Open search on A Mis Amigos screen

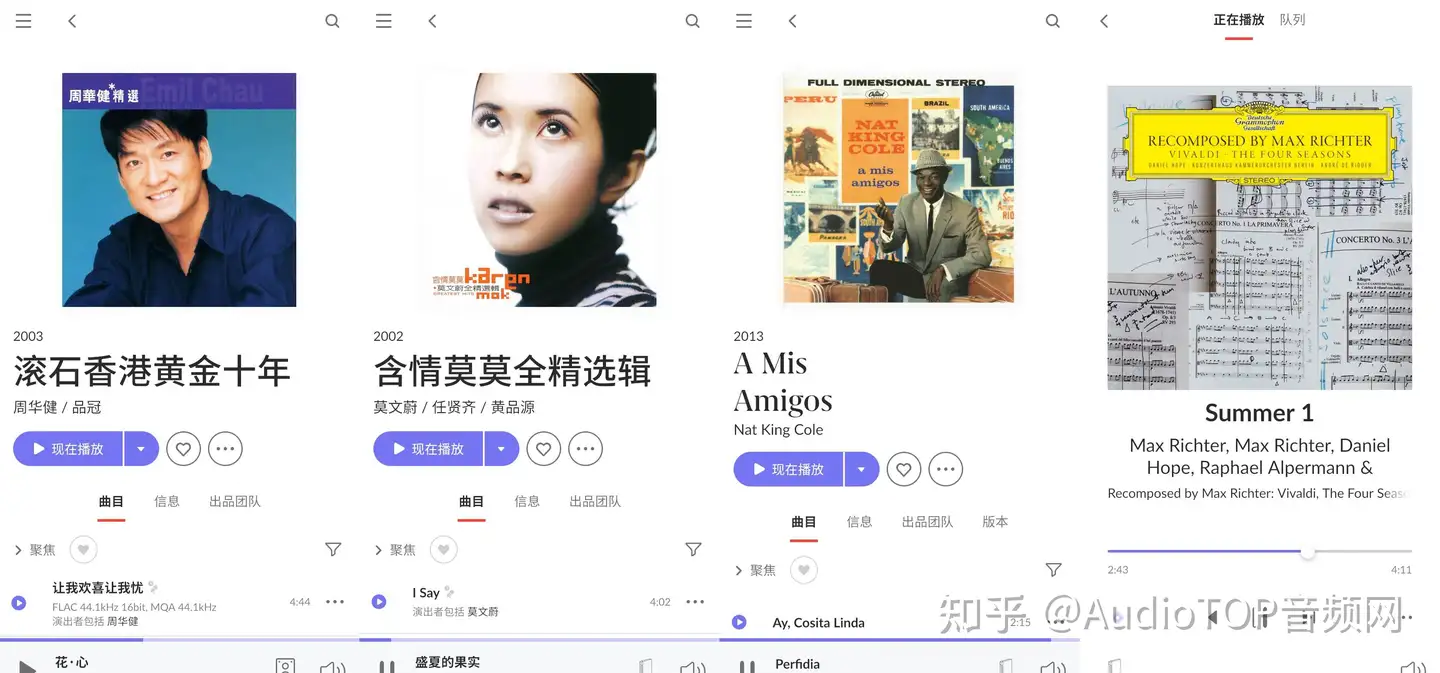[x=1053, y=21]
